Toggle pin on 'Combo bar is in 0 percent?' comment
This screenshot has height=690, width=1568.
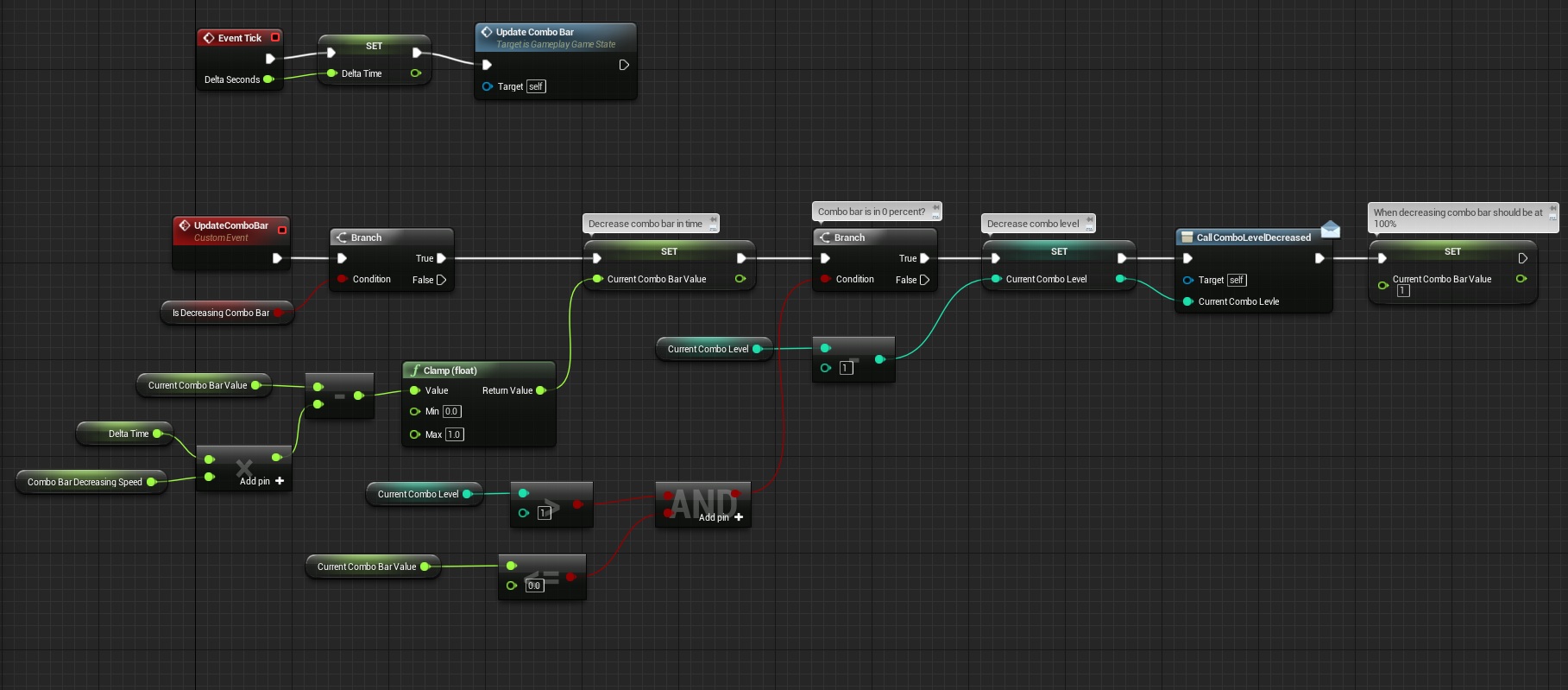click(936, 207)
